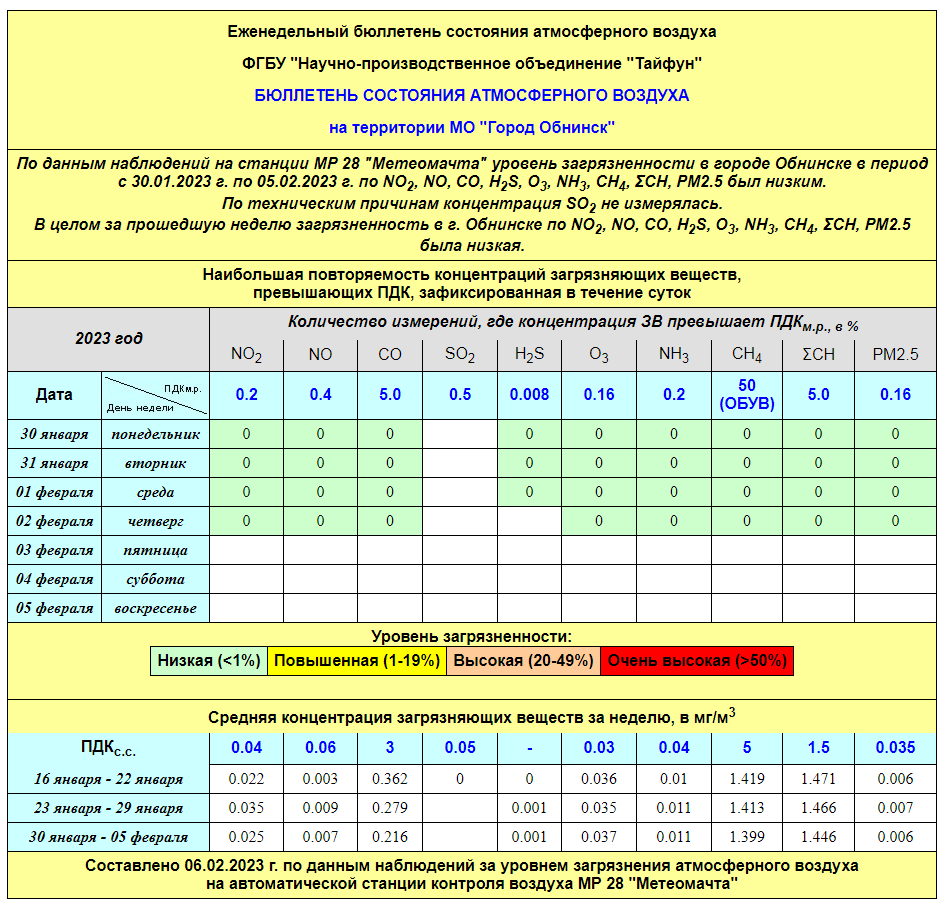Click the '50 (ОБУВ)' limit value for CH4

(x=747, y=394)
